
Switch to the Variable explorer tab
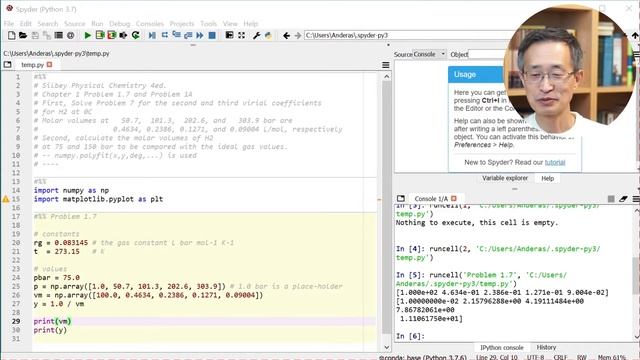(505, 178)
